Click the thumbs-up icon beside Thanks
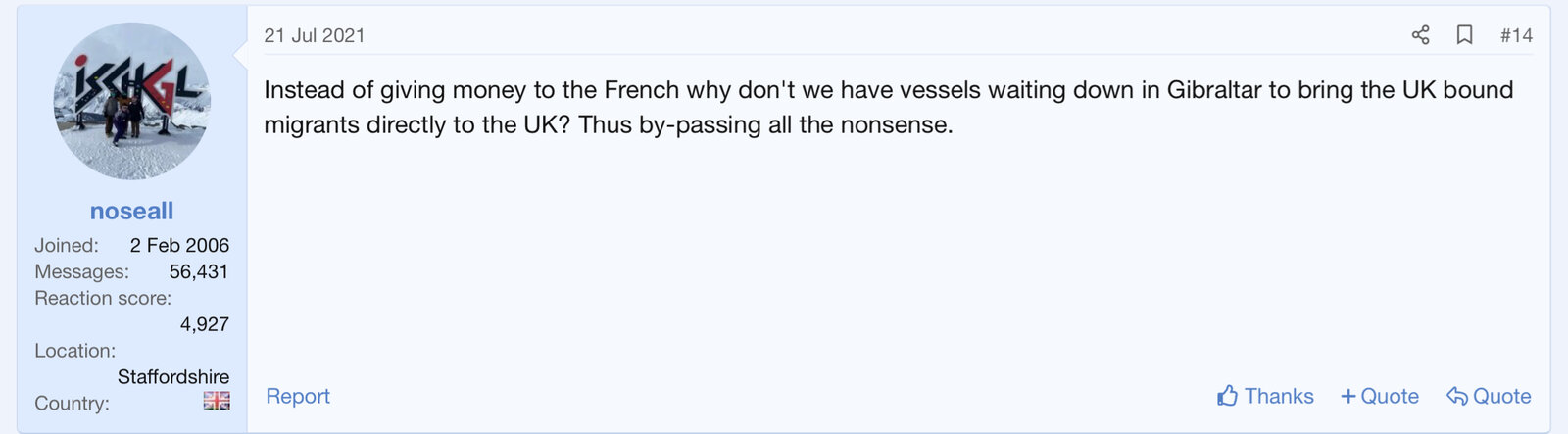Screen dimensions: 1568x434 (1227, 396)
